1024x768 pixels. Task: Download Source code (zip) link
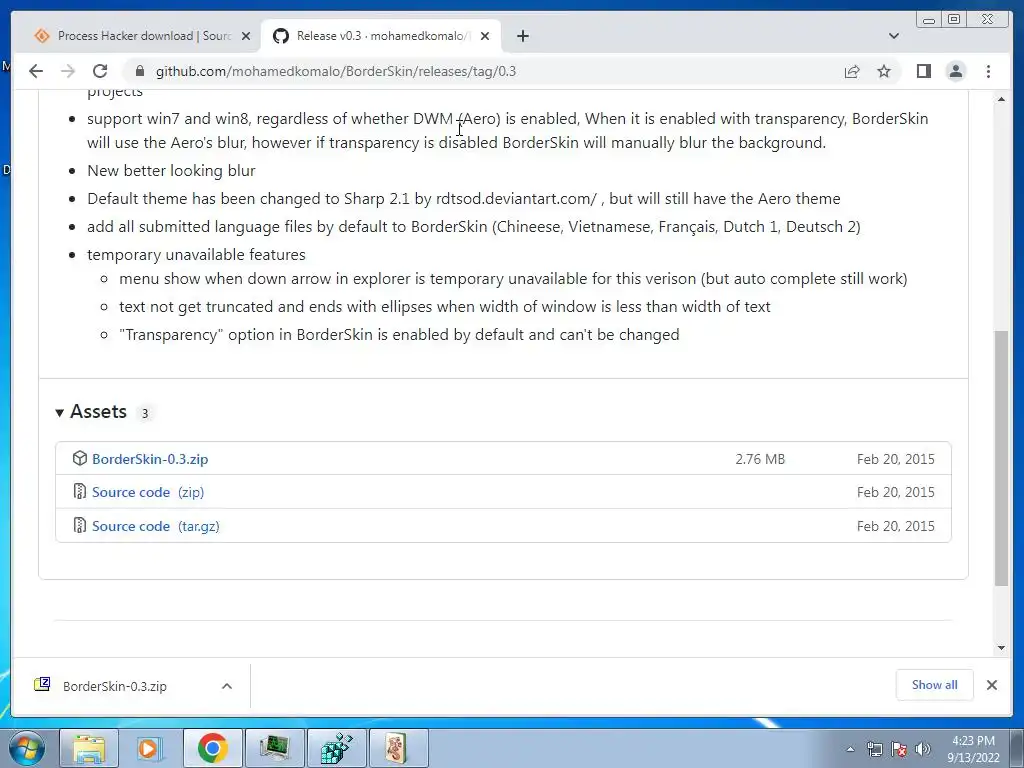(x=148, y=492)
